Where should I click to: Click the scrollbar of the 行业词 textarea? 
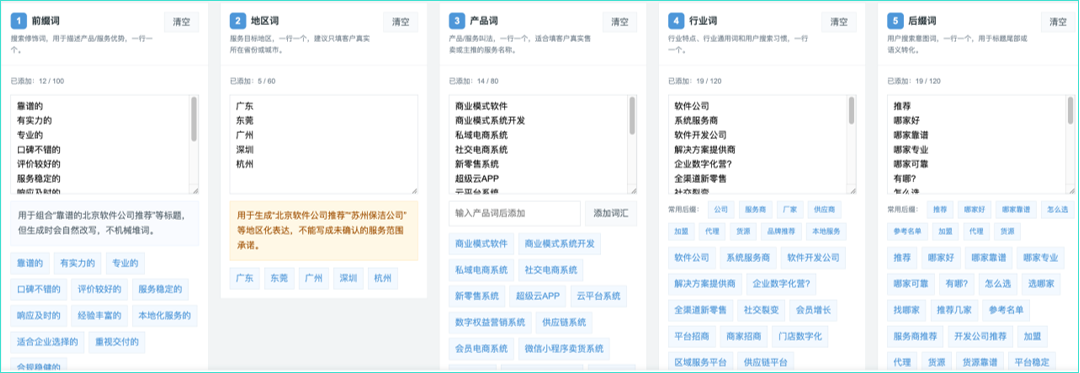(x=851, y=111)
